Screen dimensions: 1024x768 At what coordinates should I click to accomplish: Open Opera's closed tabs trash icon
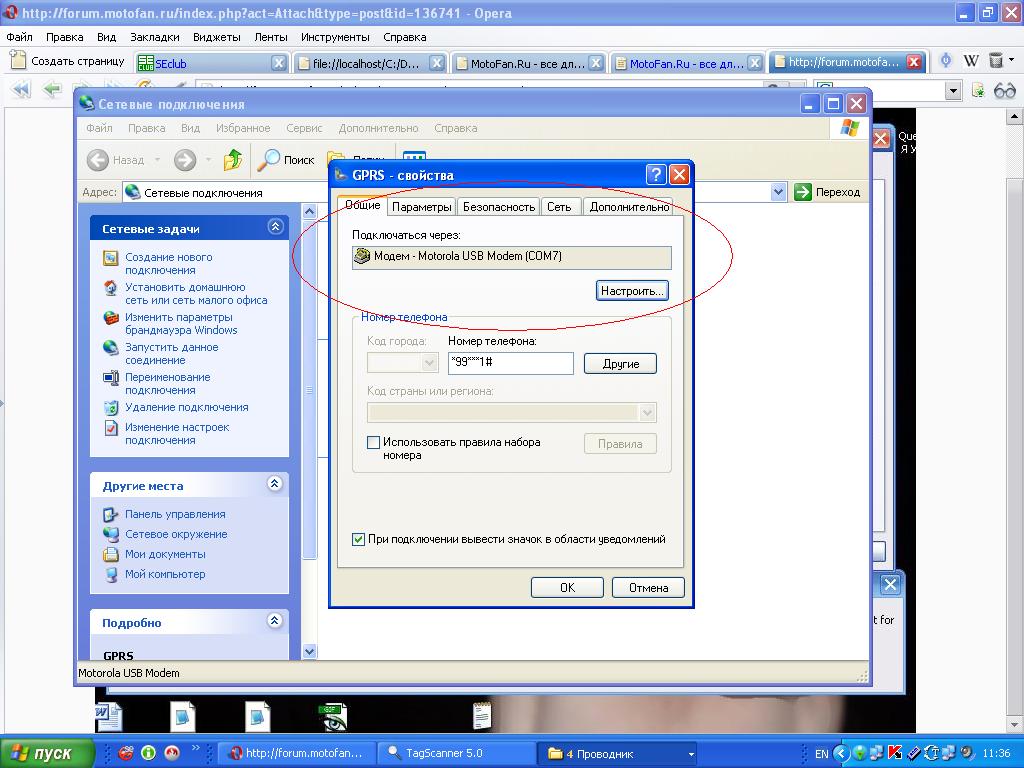point(996,61)
